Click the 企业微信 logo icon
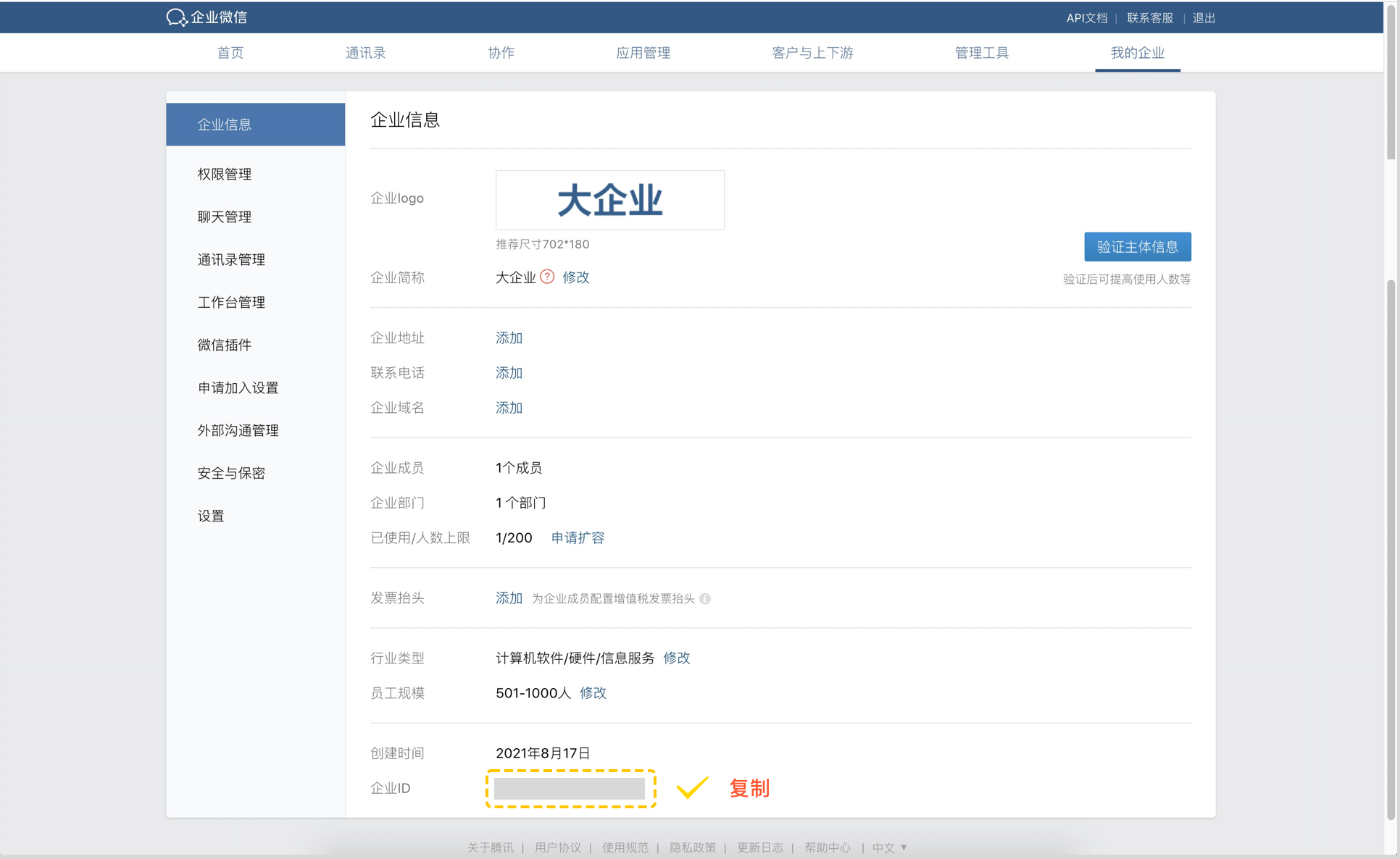This screenshot has width=1400, height=859. point(176,17)
